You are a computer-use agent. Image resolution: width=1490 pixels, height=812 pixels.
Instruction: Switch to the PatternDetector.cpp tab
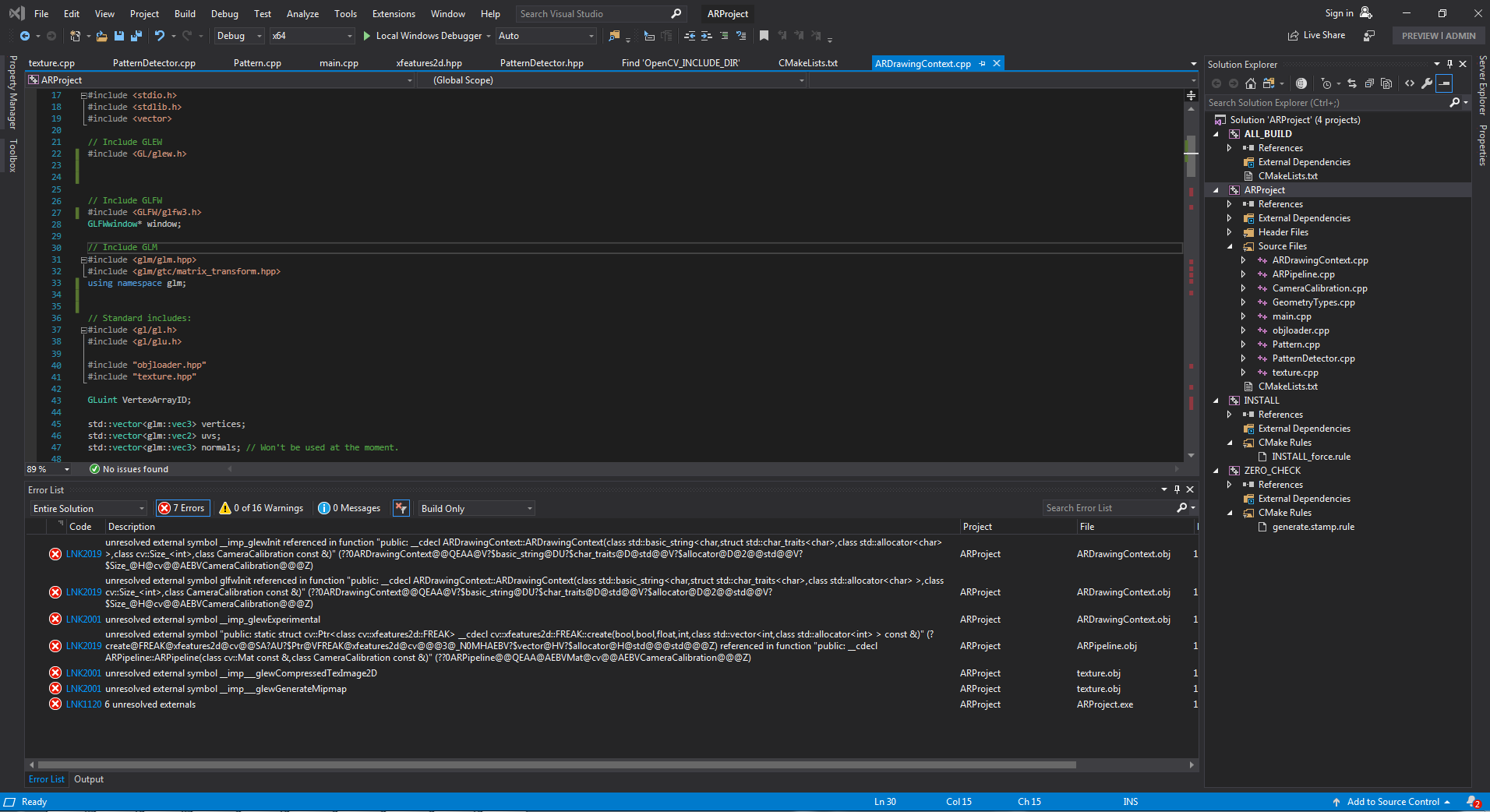[x=154, y=63]
